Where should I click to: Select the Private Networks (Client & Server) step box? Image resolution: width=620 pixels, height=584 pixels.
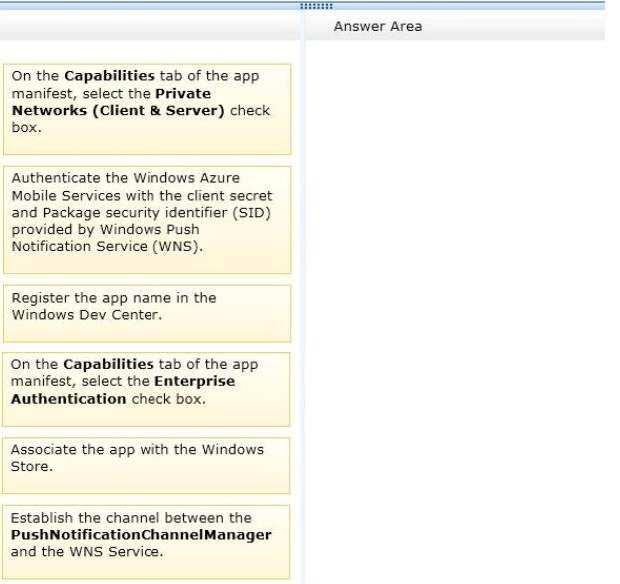click(147, 109)
